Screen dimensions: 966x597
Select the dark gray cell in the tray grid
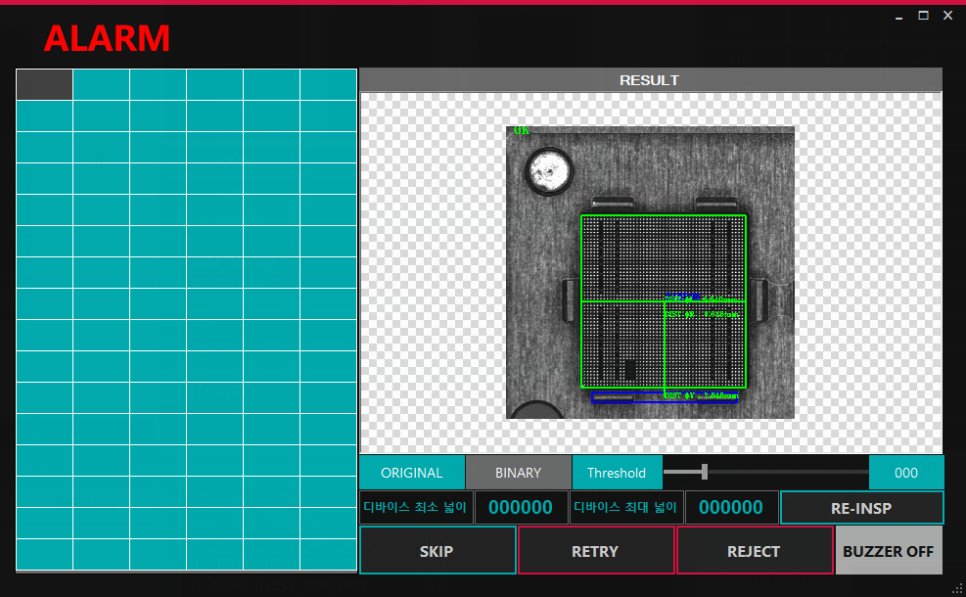[x=44, y=84]
